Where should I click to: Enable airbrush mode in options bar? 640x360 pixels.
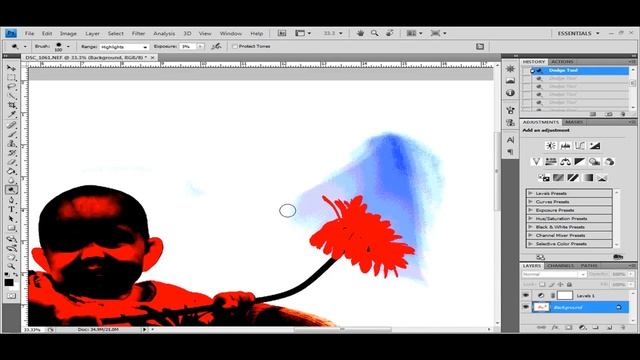216,47
